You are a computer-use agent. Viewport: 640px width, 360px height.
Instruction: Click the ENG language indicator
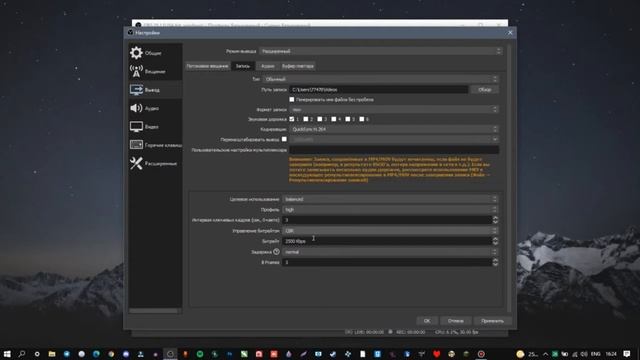596,354
